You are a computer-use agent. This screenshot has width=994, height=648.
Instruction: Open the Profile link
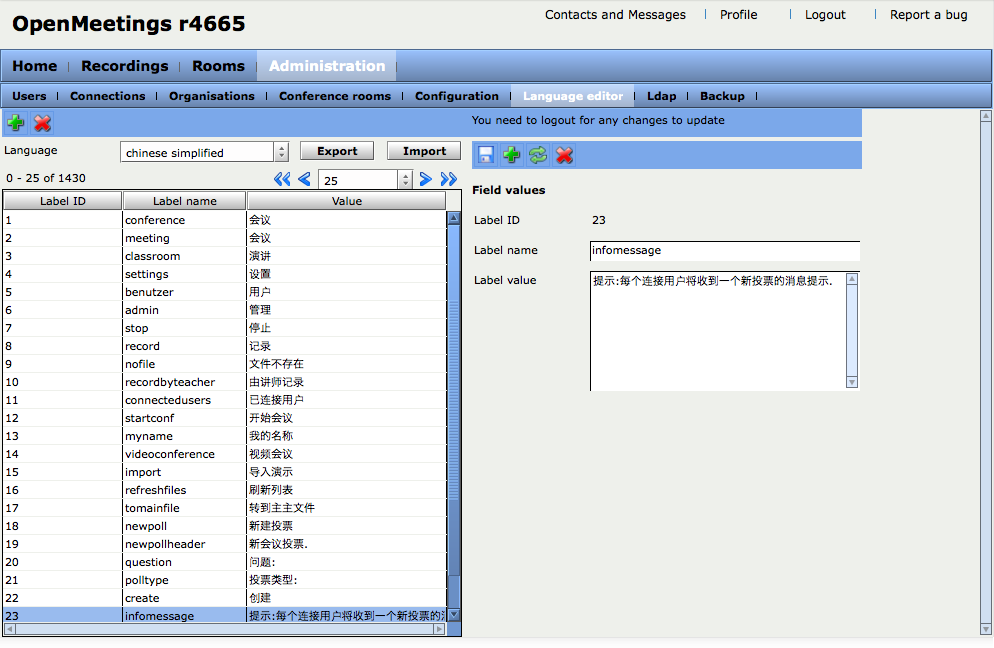739,15
